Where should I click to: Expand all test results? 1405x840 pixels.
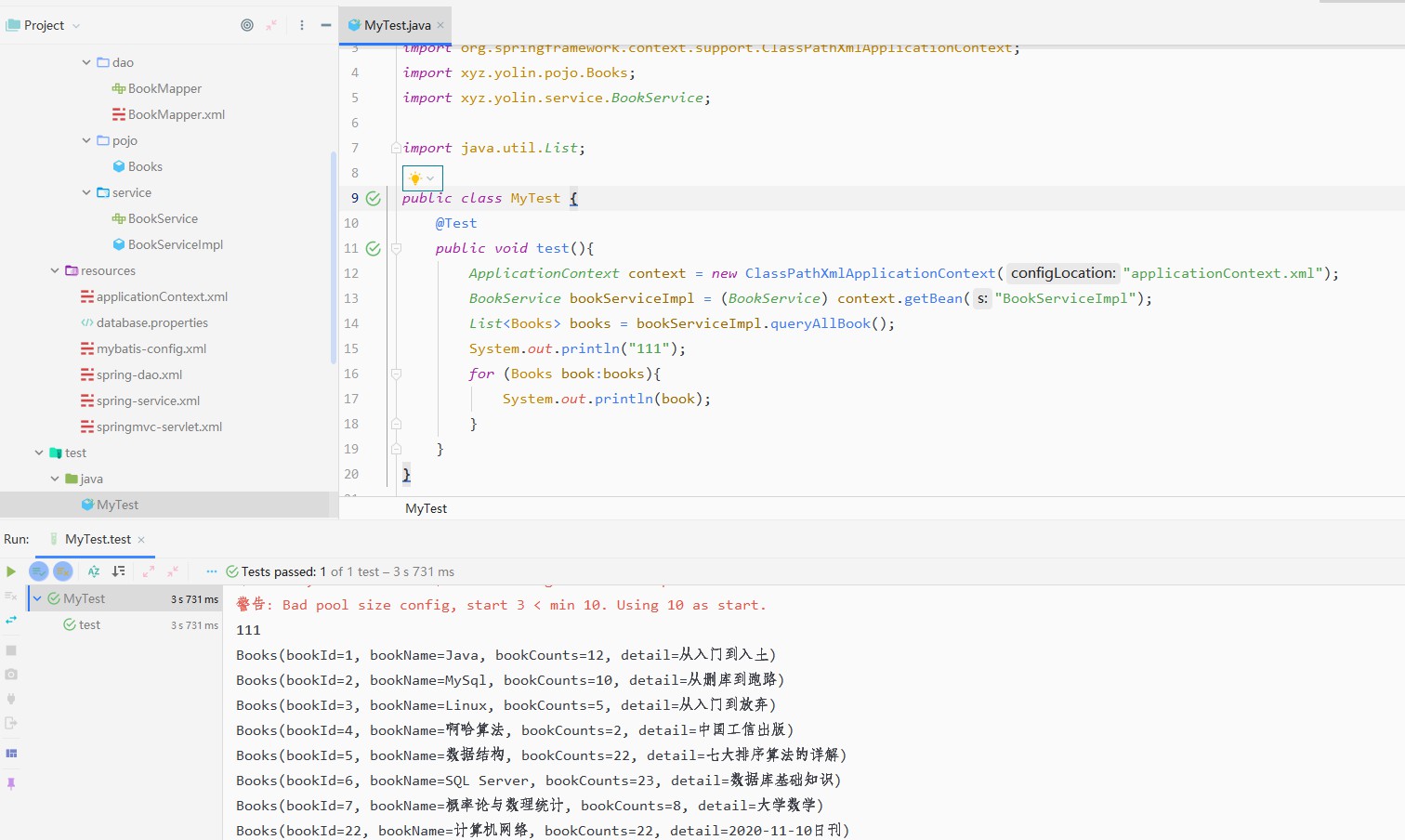point(149,571)
